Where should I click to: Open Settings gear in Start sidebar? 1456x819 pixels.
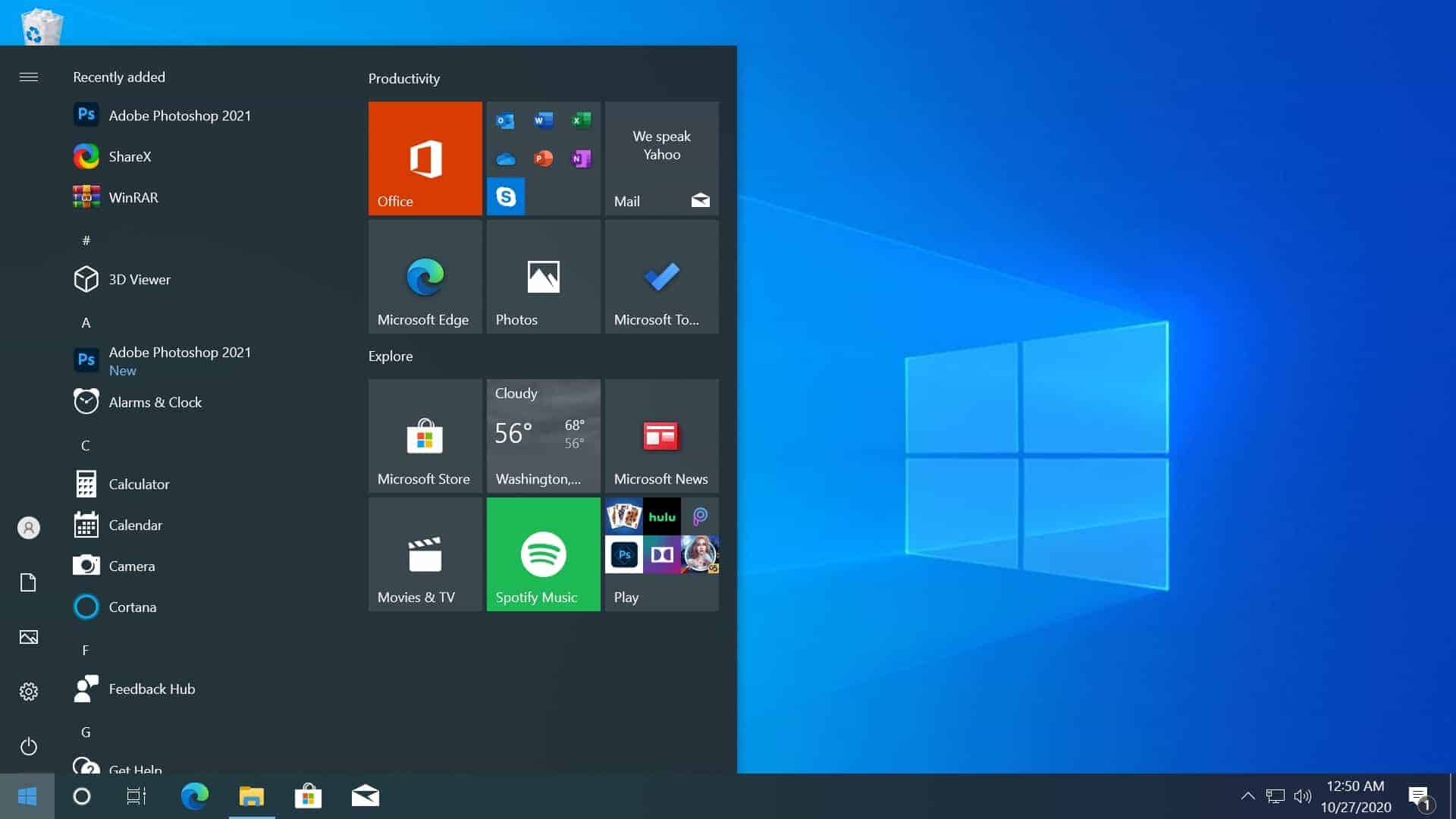click(x=28, y=692)
